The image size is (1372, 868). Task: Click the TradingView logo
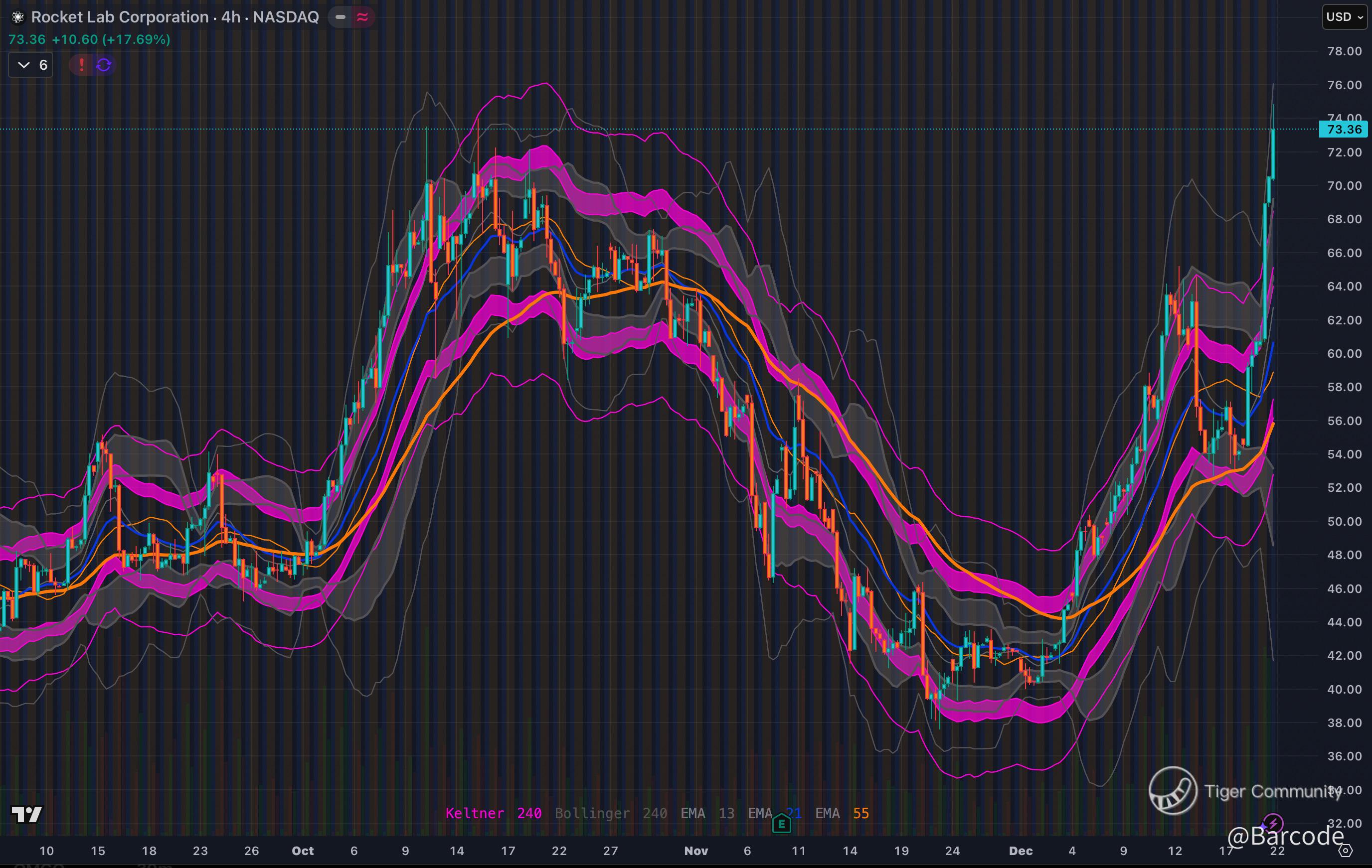(x=26, y=815)
